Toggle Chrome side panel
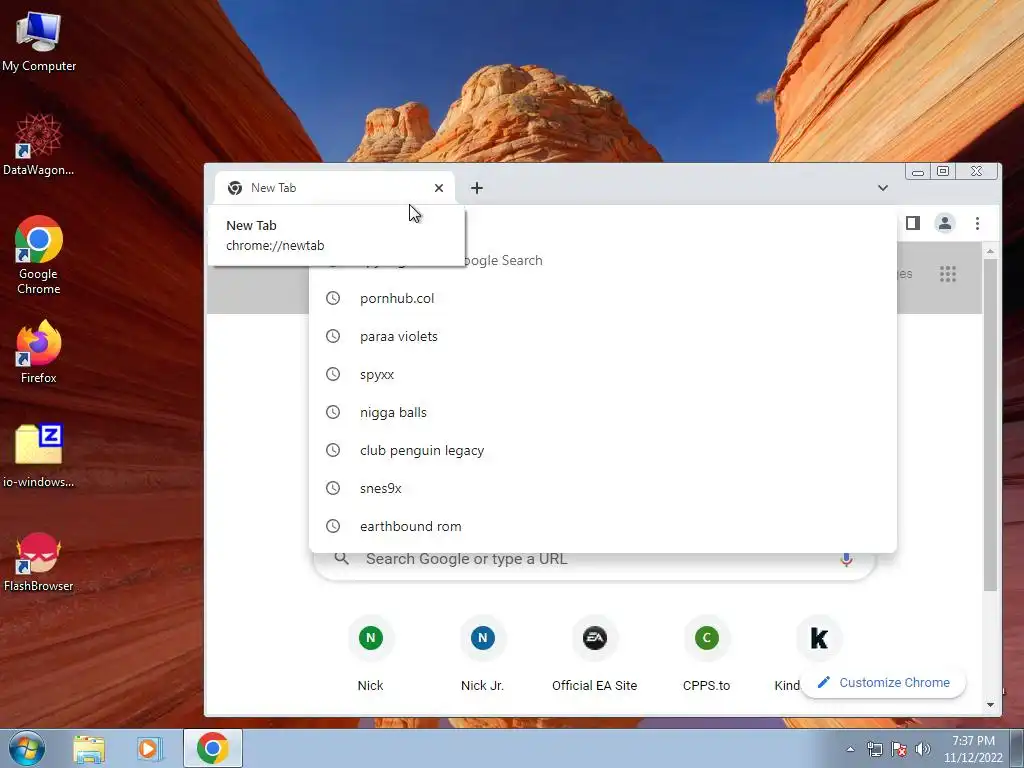The image size is (1024, 768). 913,223
